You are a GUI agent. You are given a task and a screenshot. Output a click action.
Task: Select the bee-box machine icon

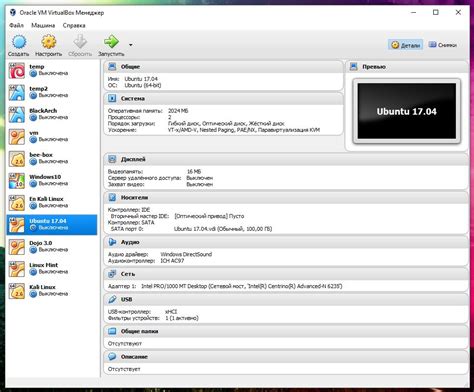17,159
